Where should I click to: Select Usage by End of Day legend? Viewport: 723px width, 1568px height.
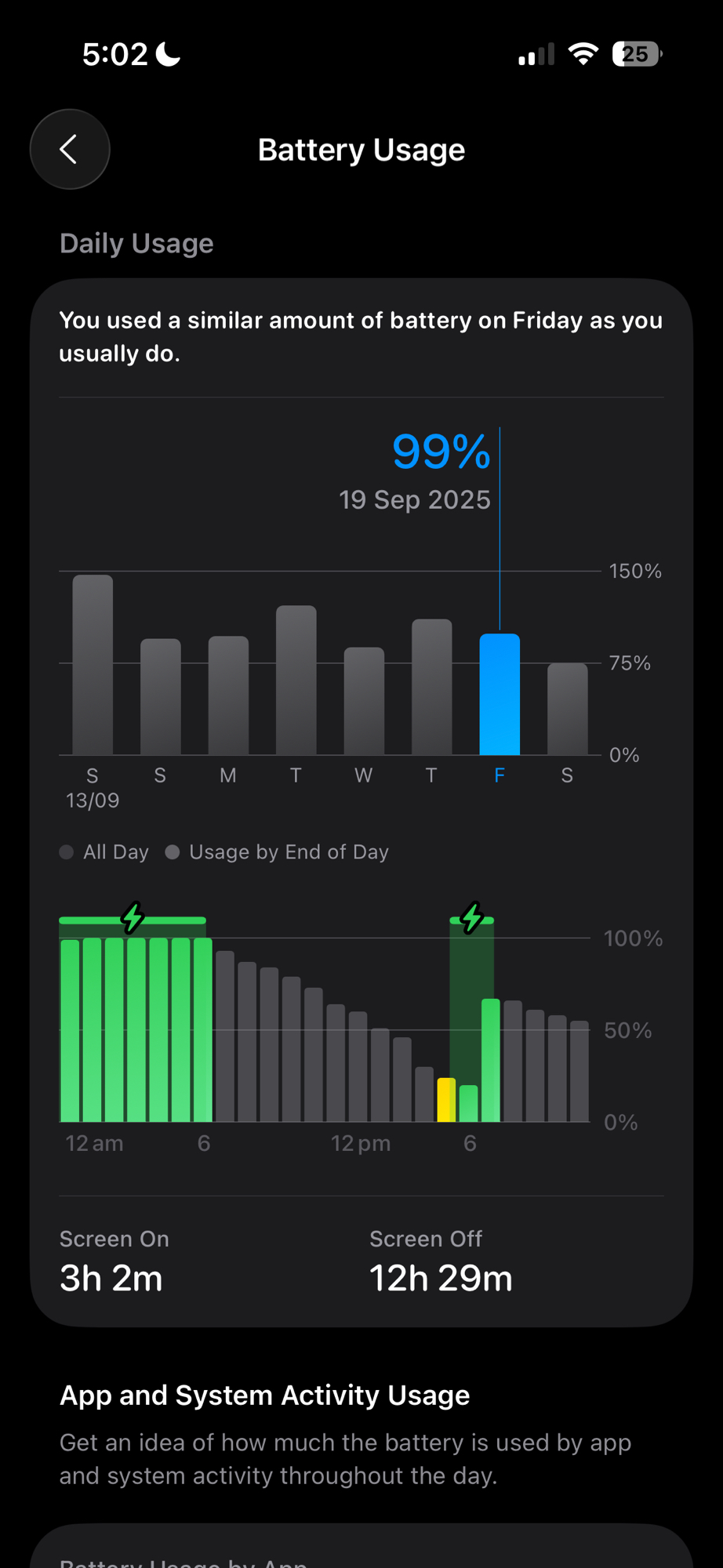[278, 852]
